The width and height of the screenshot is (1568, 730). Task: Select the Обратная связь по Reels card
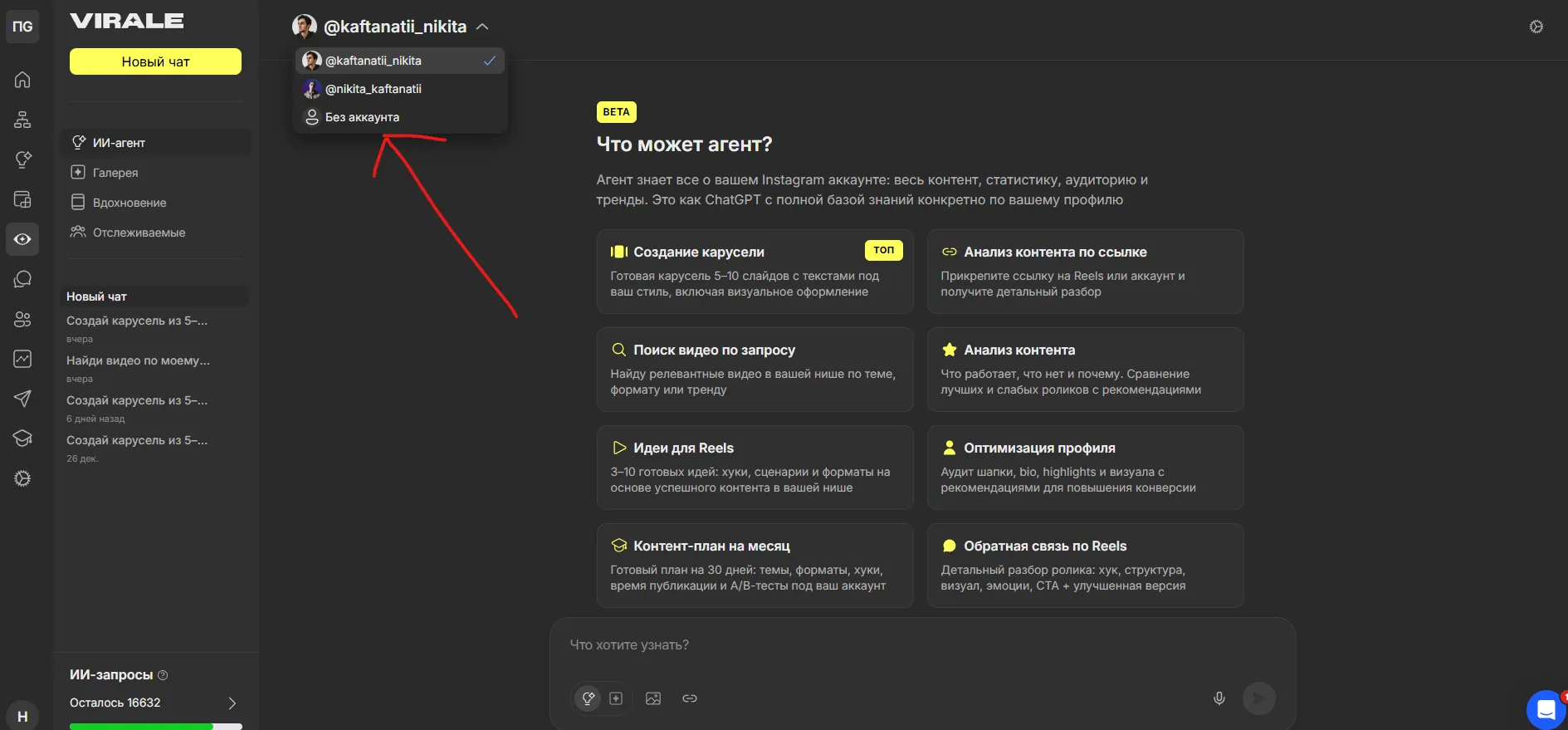pyautogui.click(x=1085, y=566)
